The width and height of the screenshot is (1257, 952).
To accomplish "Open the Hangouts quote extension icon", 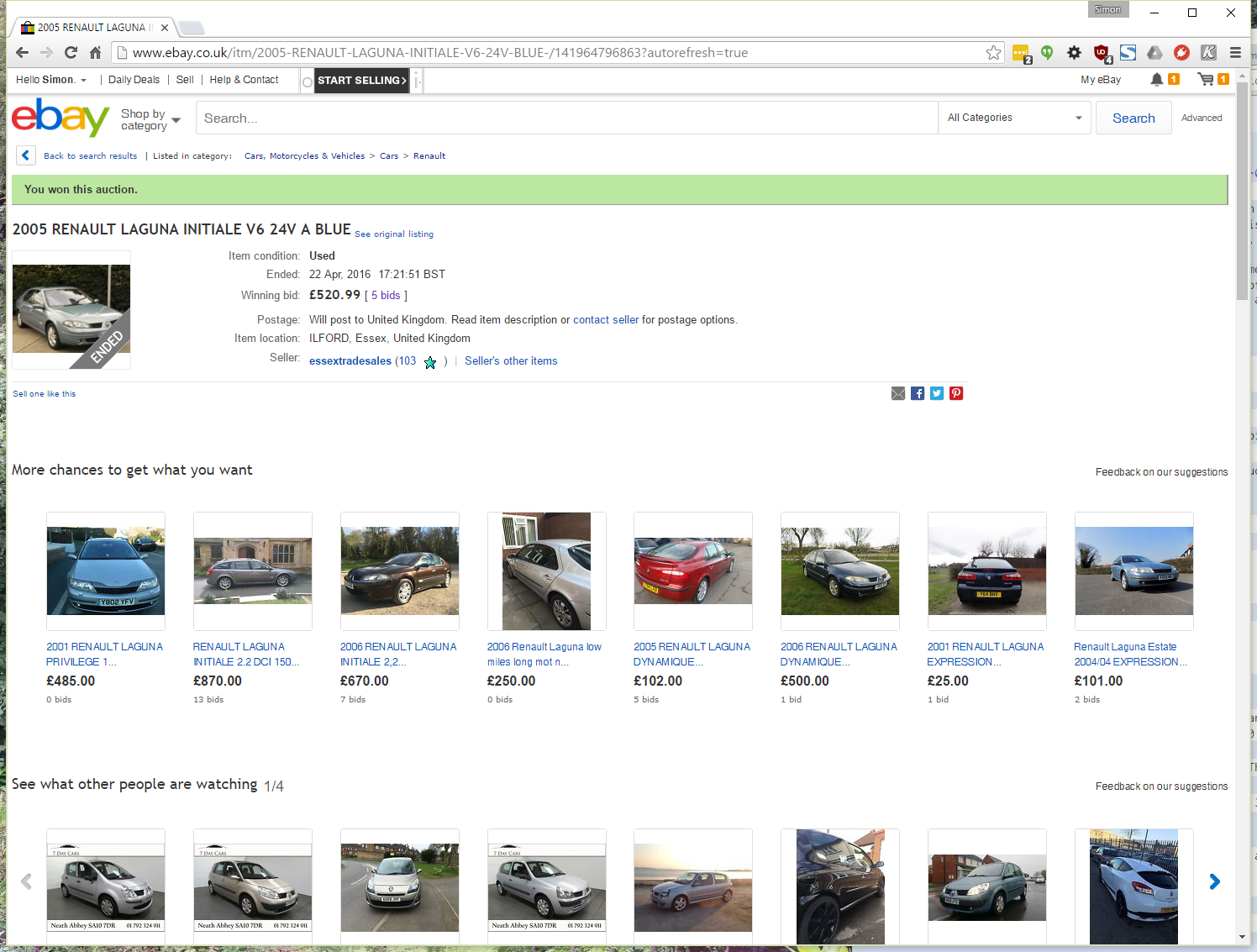I will (x=1047, y=52).
